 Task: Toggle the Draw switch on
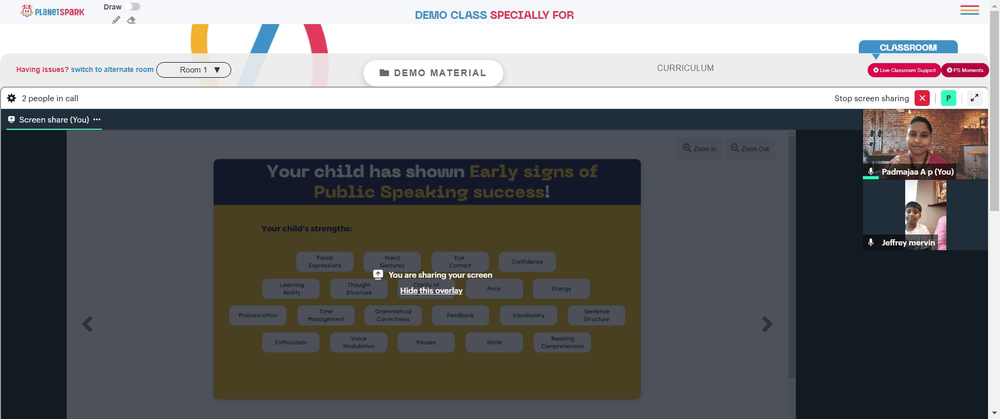pos(133,6)
